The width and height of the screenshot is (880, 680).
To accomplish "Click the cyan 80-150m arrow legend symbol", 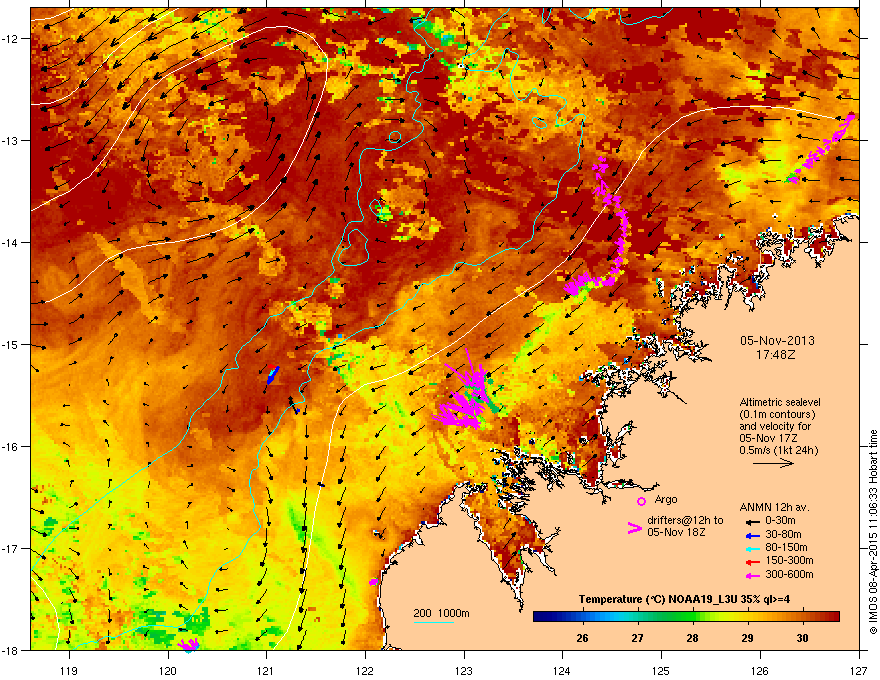I will coord(751,548).
